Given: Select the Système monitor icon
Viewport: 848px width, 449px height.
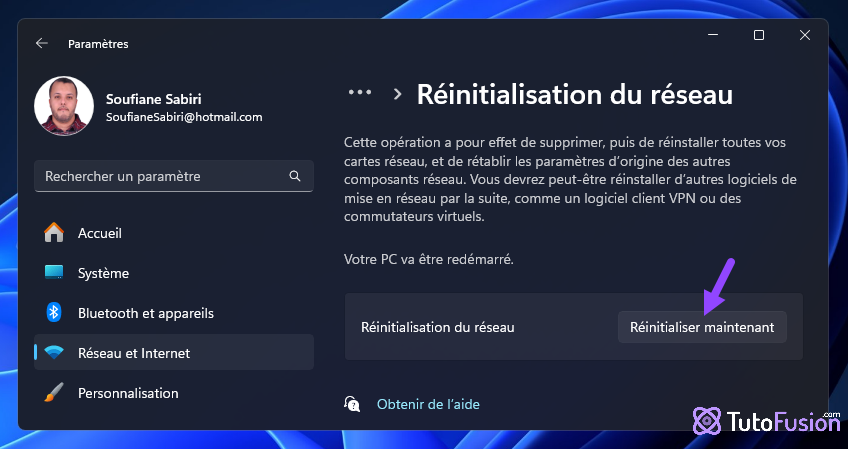Looking at the screenshot, I should 54,272.
